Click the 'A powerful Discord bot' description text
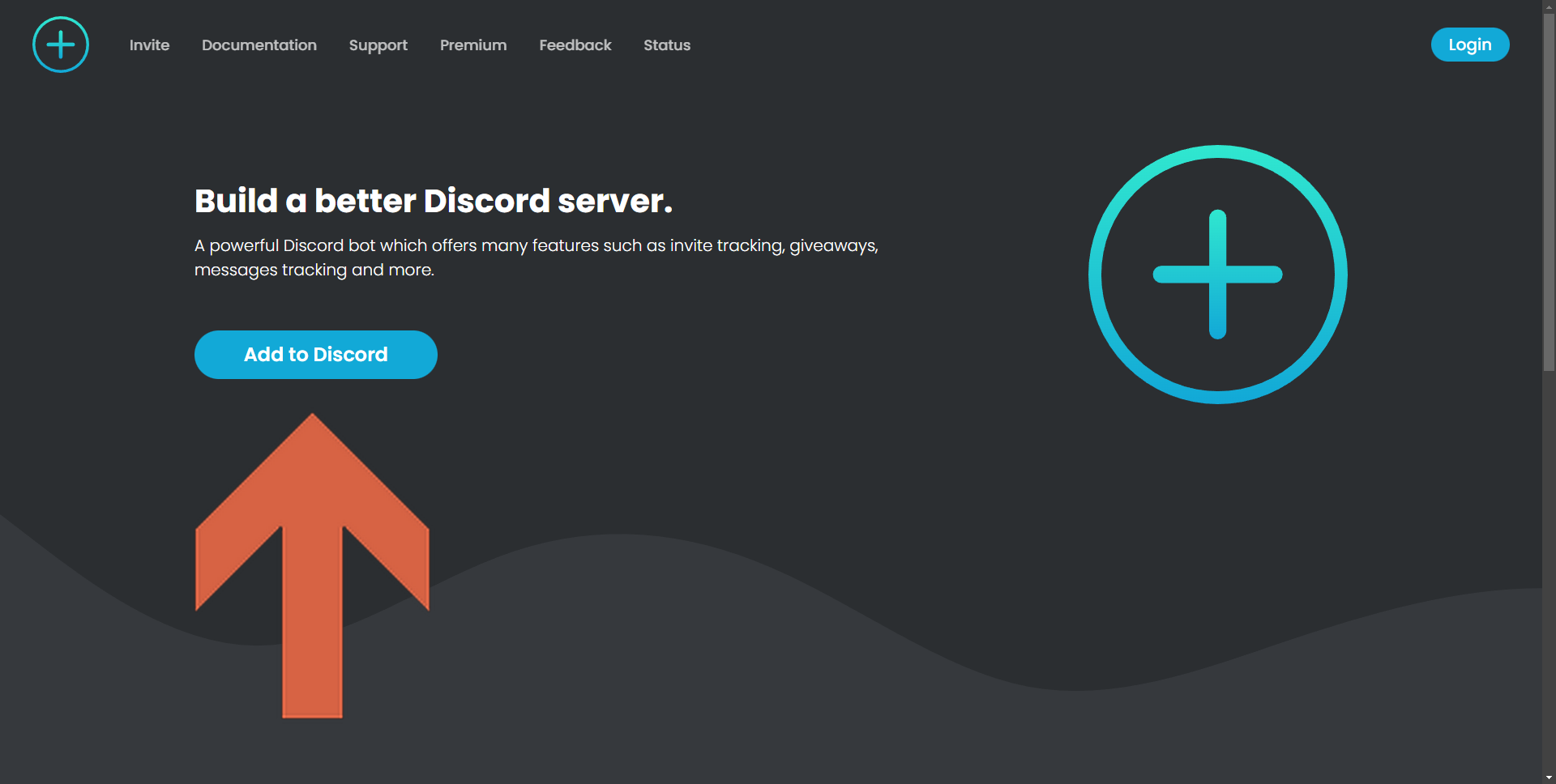The width and height of the screenshot is (1556, 784). pos(536,258)
